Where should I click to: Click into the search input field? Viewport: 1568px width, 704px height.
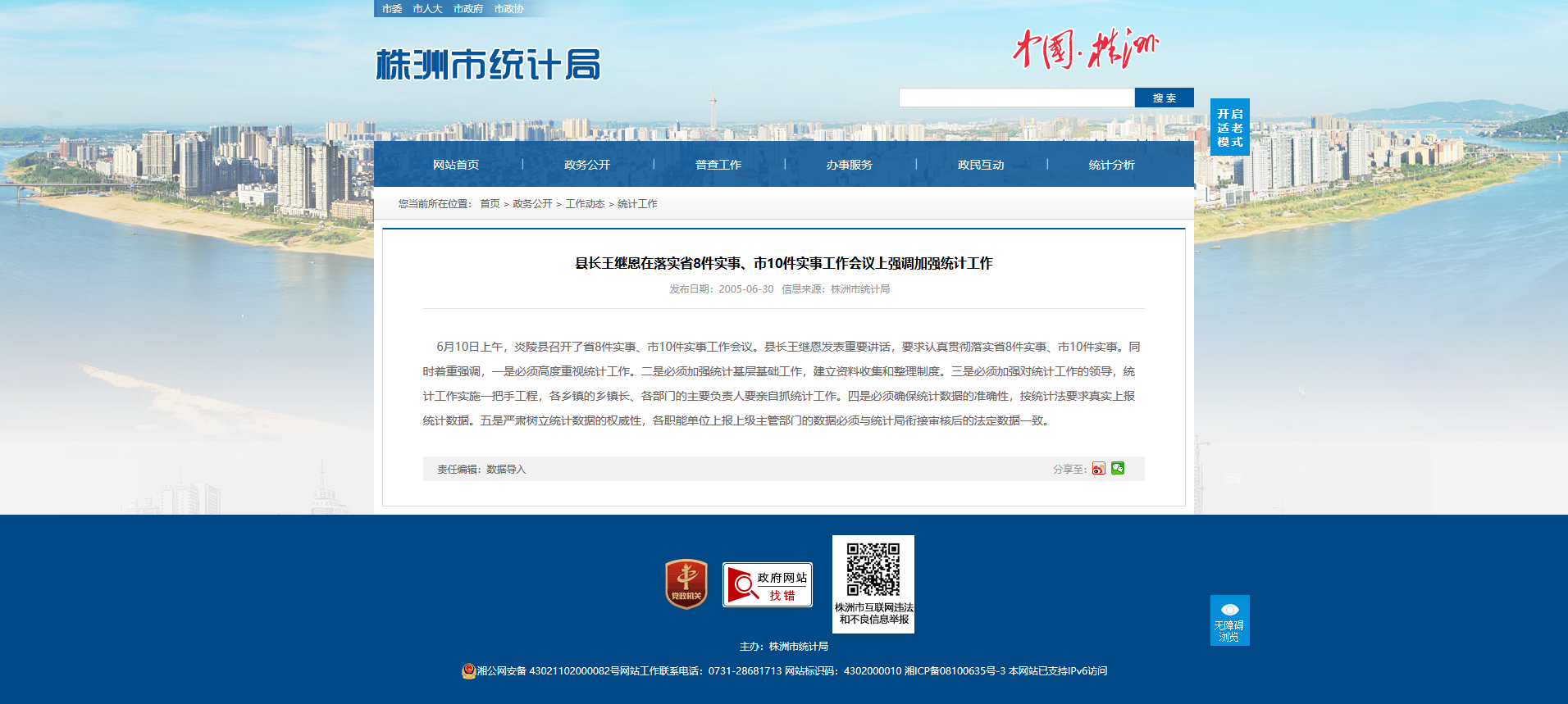pos(1016,98)
